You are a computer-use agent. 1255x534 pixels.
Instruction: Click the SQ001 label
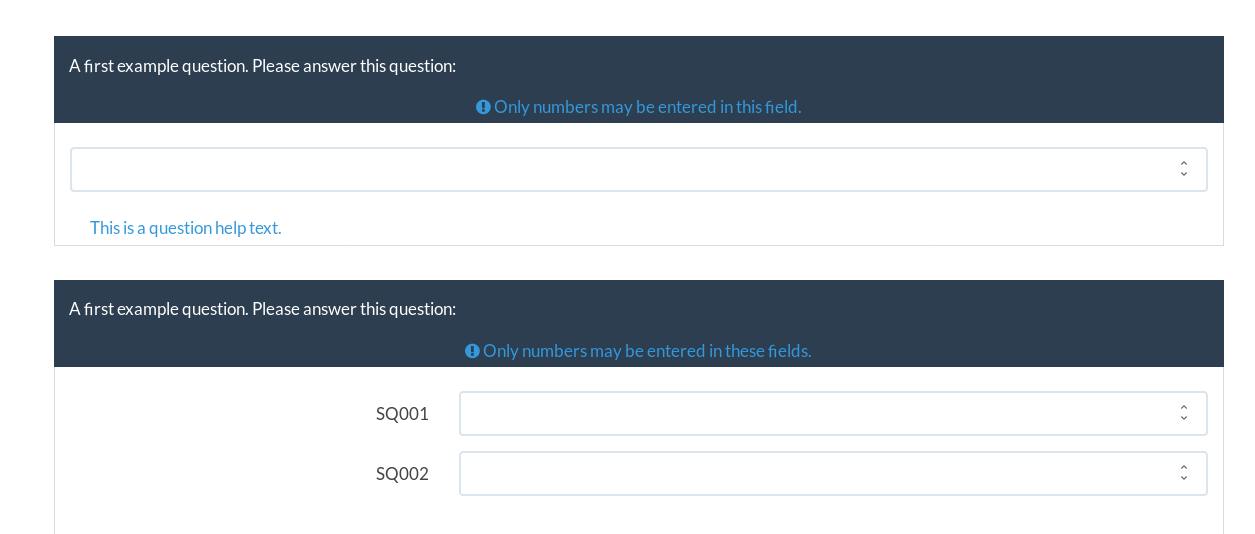click(x=402, y=414)
